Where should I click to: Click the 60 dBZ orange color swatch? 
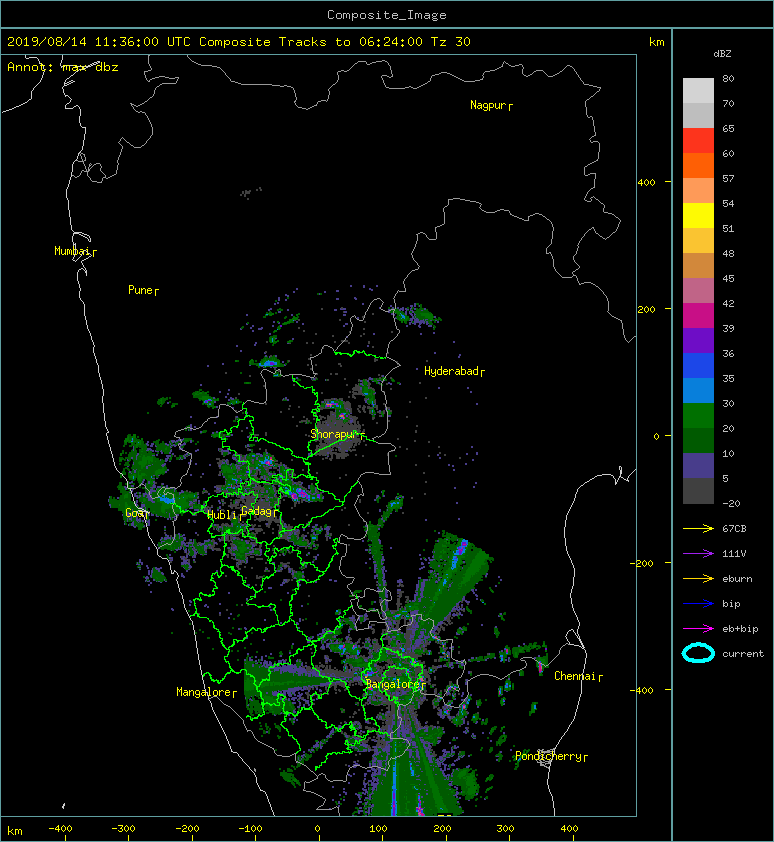698,165
